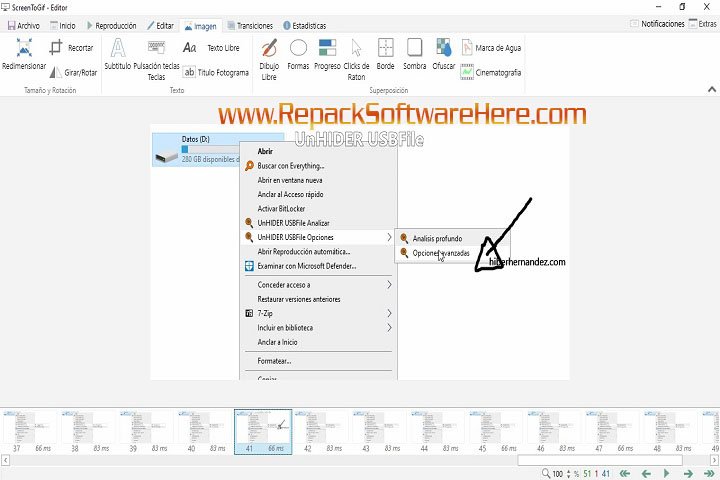Select Título Fotograma tool
Screen dimensions: 720x480
[216, 72]
